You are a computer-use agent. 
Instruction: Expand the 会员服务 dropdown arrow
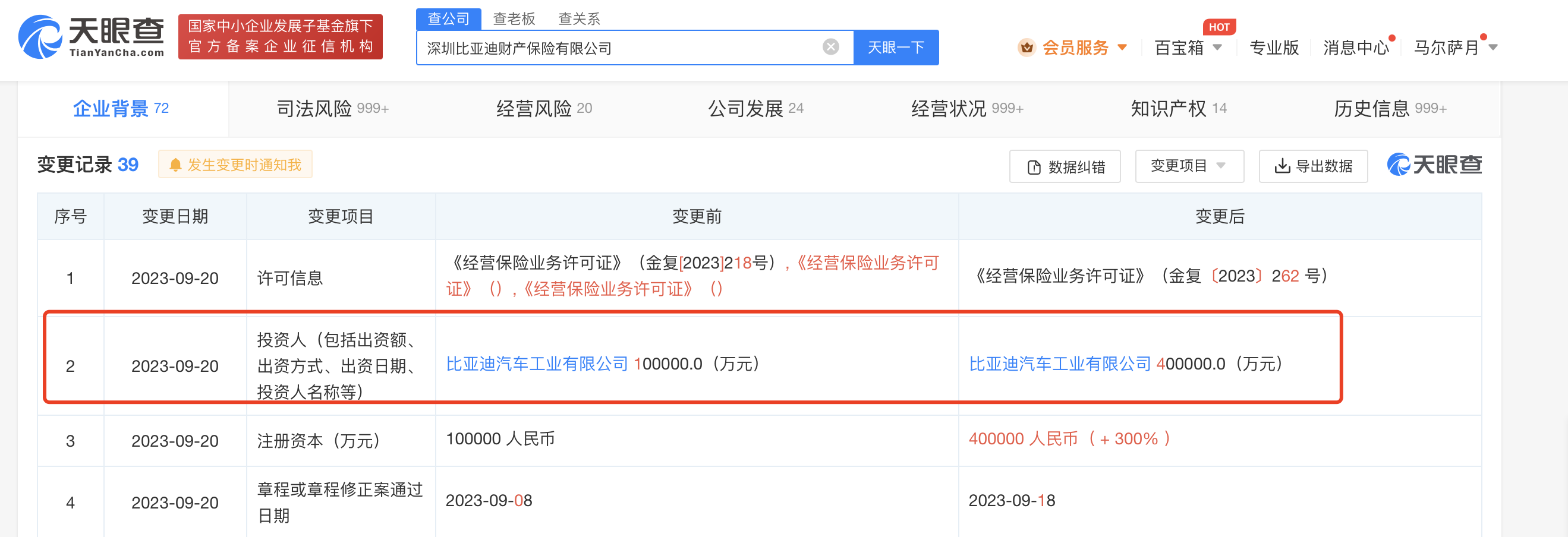pyautogui.click(x=1122, y=48)
